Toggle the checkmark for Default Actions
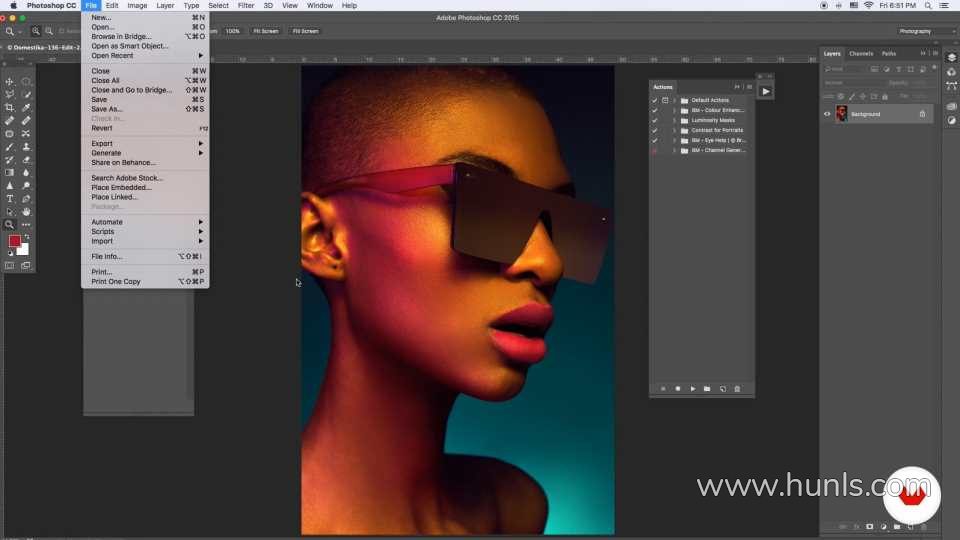Screen dimensions: 960x540 point(655,100)
